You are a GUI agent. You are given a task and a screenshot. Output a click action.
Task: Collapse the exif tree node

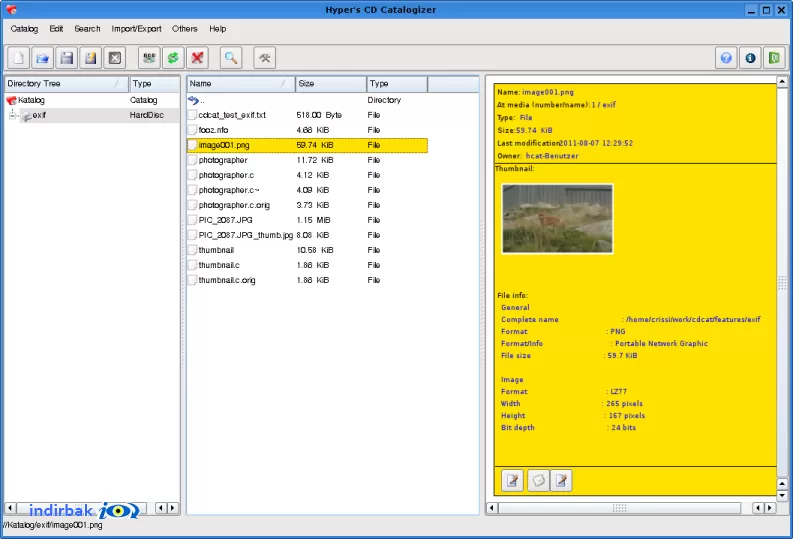[13, 115]
